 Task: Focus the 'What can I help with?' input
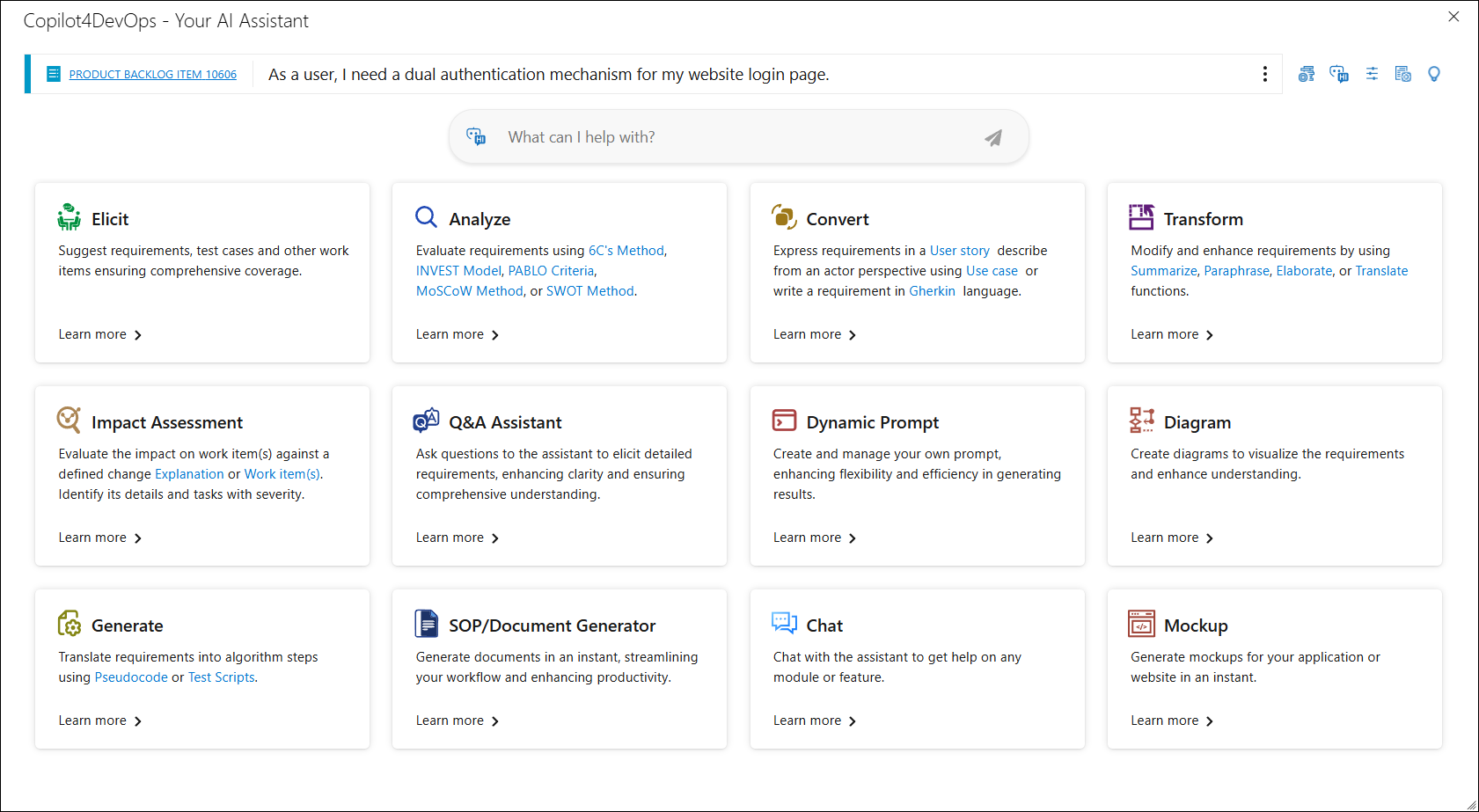pos(739,137)
